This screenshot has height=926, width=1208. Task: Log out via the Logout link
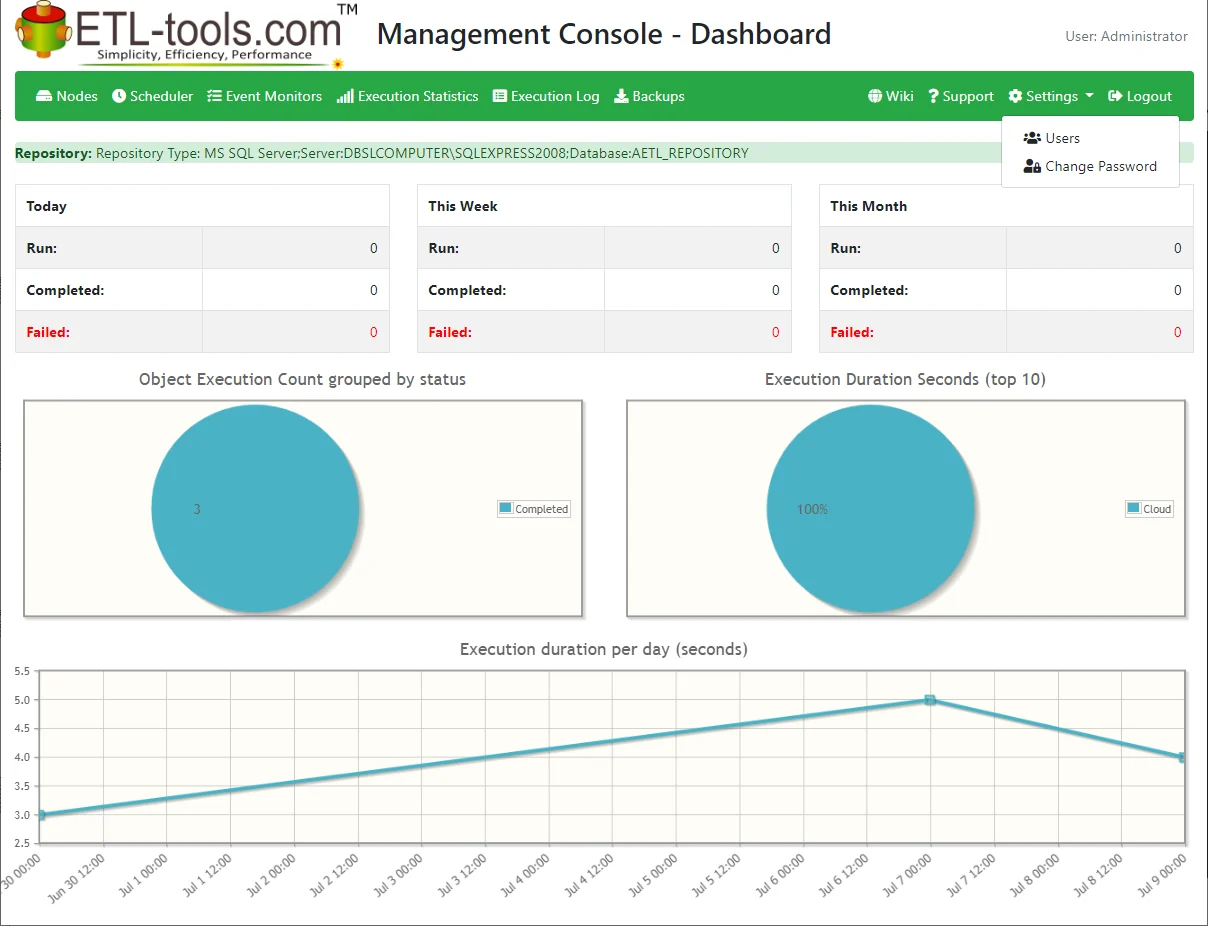coord(1140,96)
